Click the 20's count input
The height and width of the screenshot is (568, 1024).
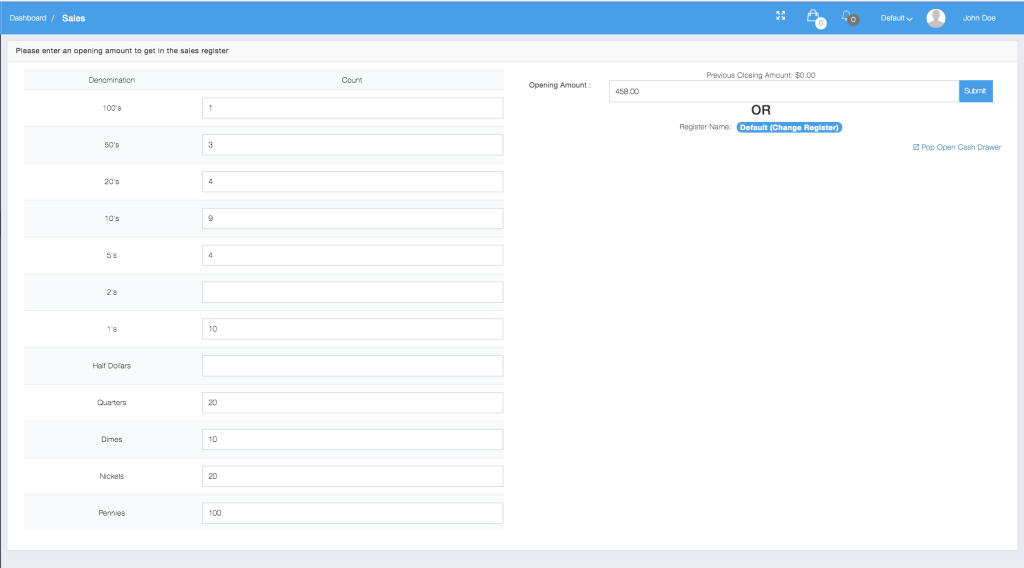click(x=352, y=182)
